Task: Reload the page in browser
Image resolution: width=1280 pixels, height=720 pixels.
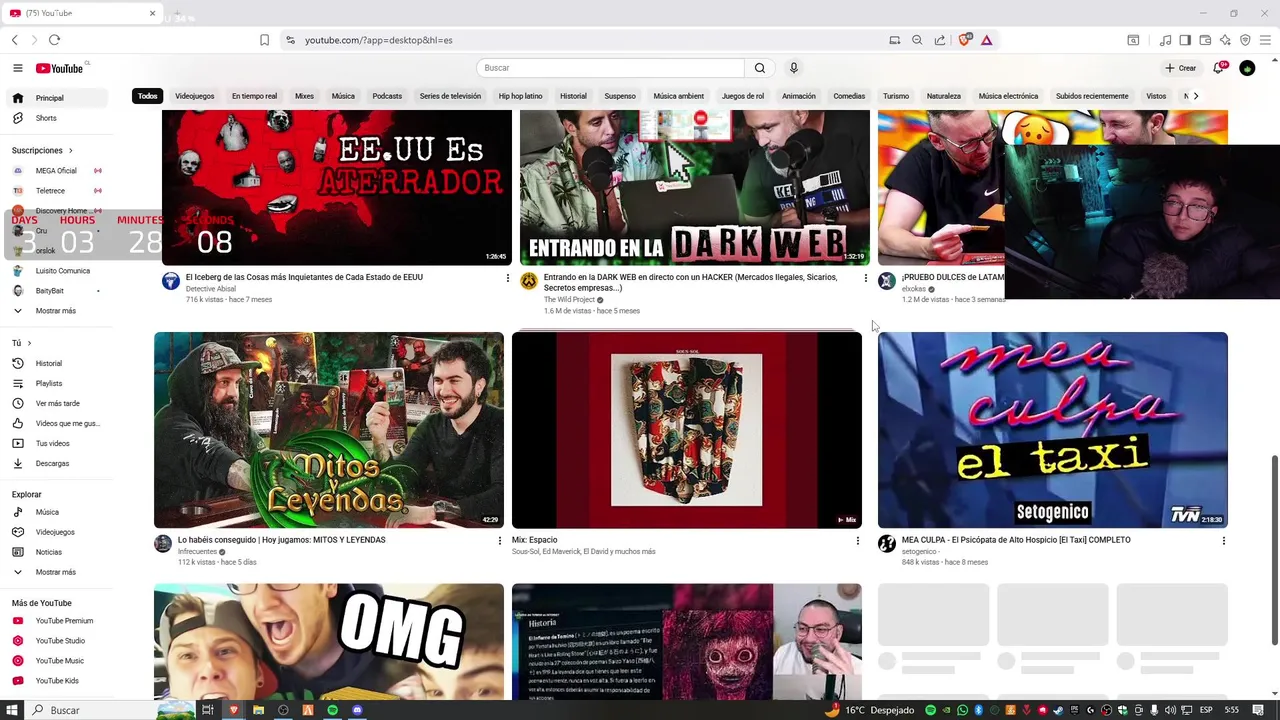Action: [54, 40]
